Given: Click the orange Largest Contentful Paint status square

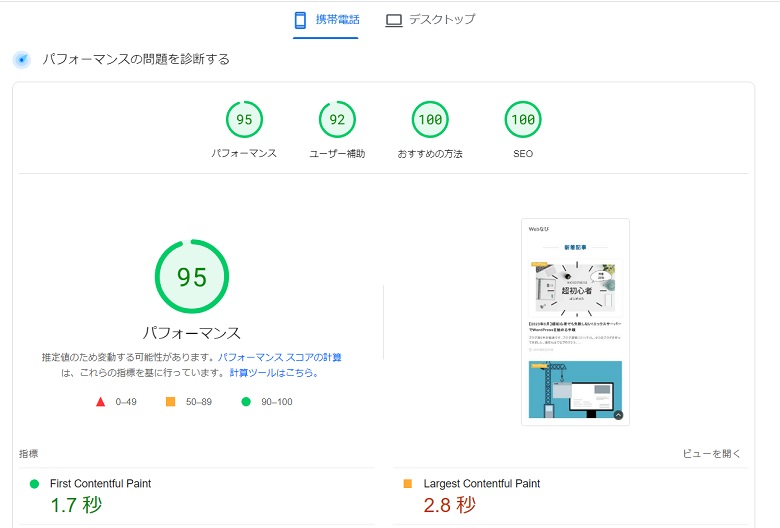Looking at the screenshot, I should (407, 484).
